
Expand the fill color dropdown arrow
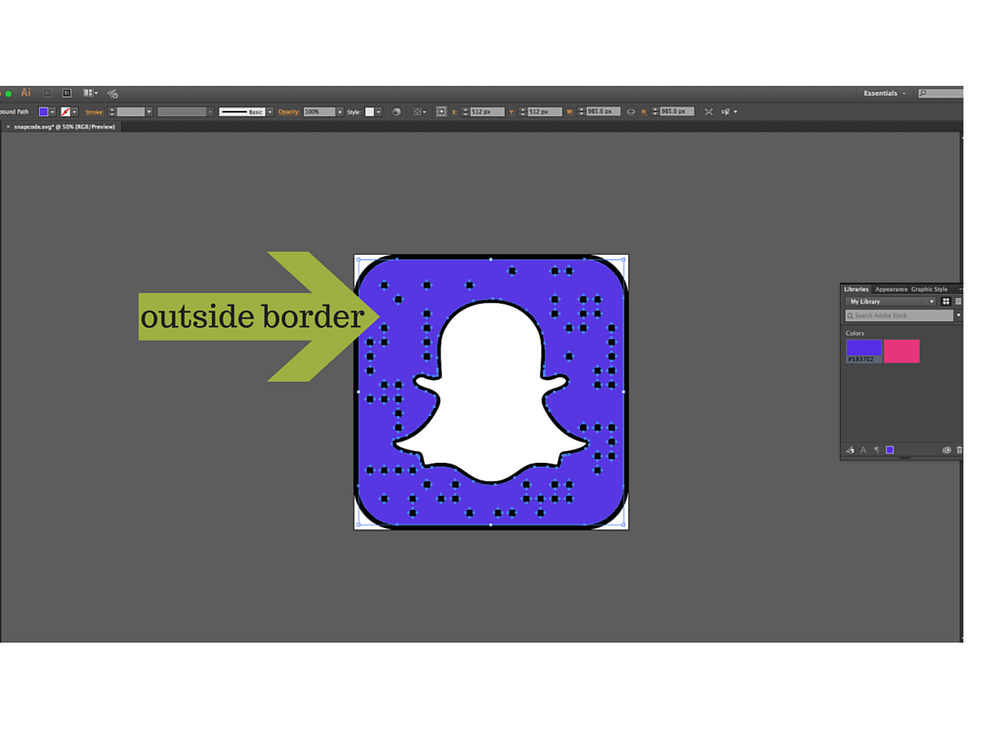point(52,112)
